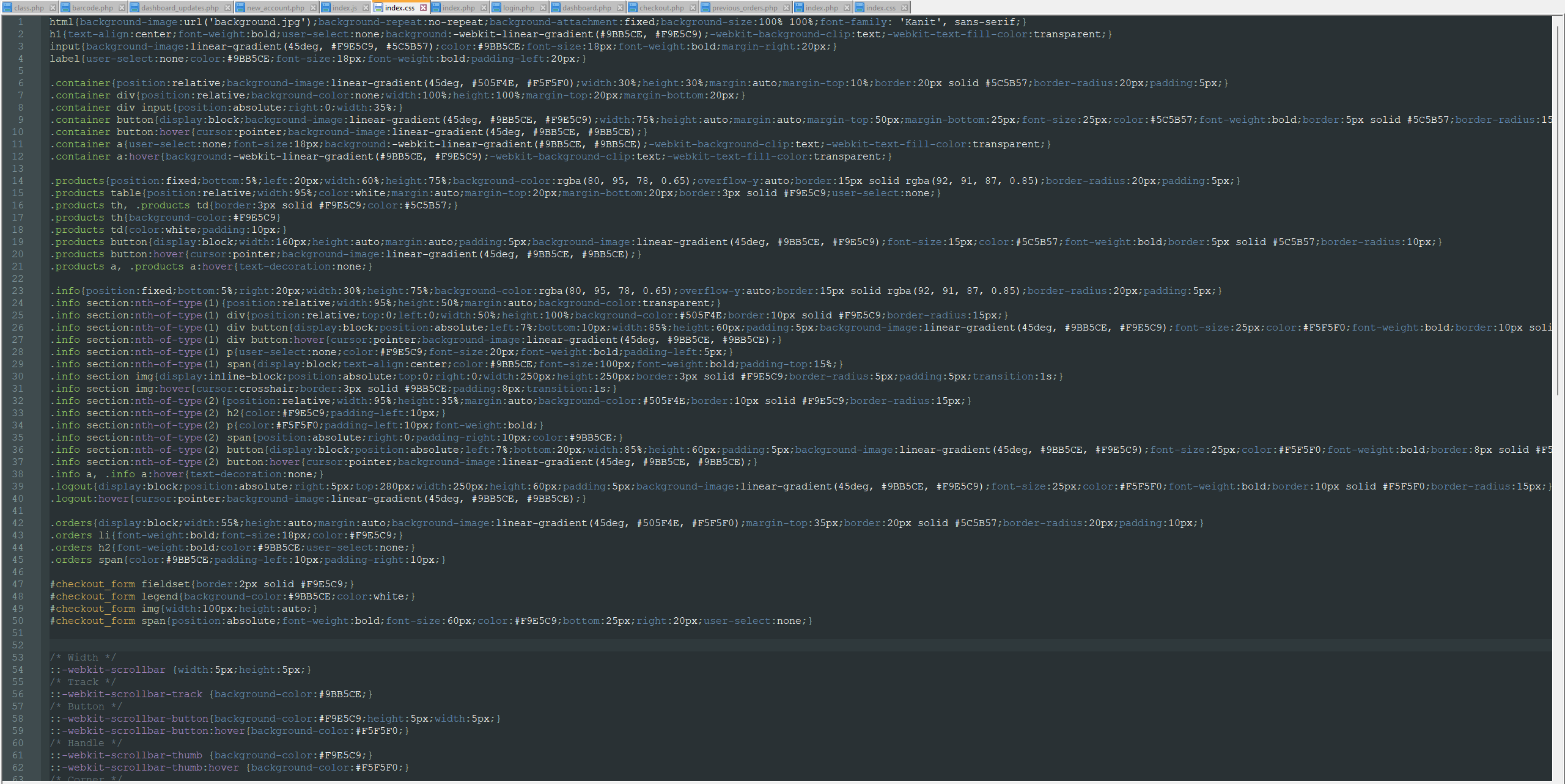This screenshot has width=1565, height=784.
Task: Click the file icon on the dashboard.php tab
Action: coord(554,7)
